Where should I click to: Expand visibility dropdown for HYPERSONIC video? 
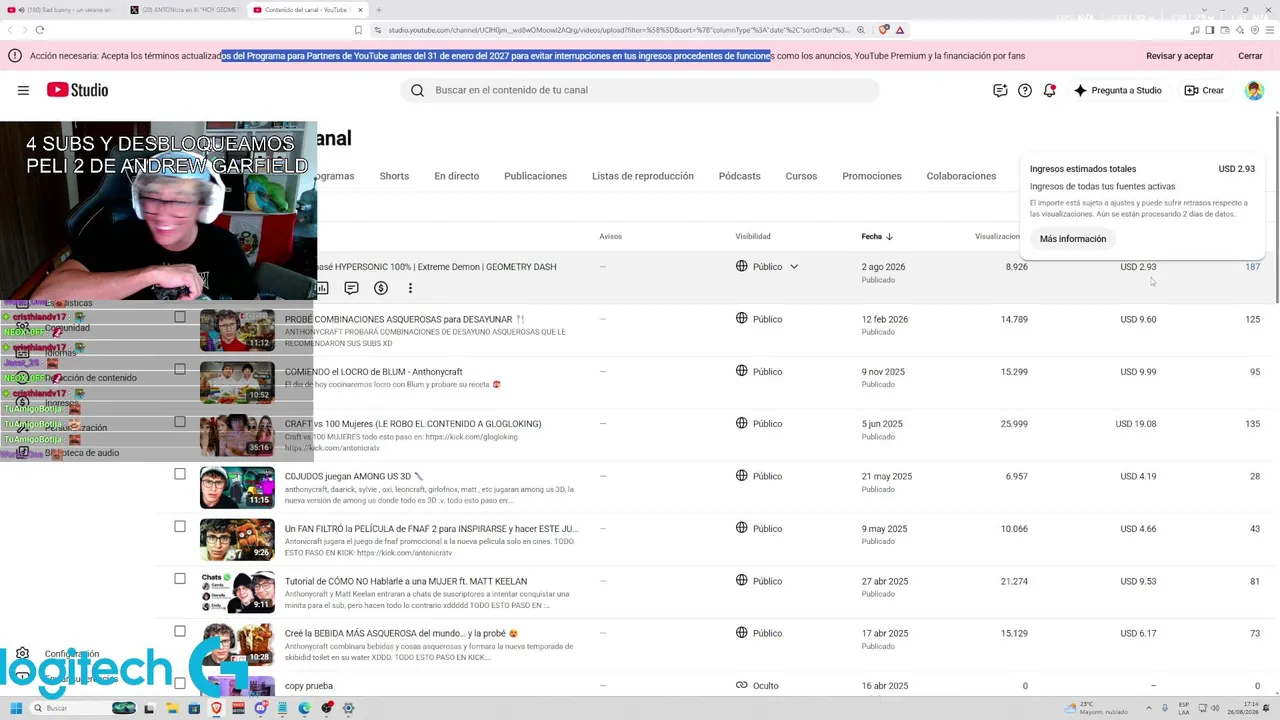coord(794,267)
